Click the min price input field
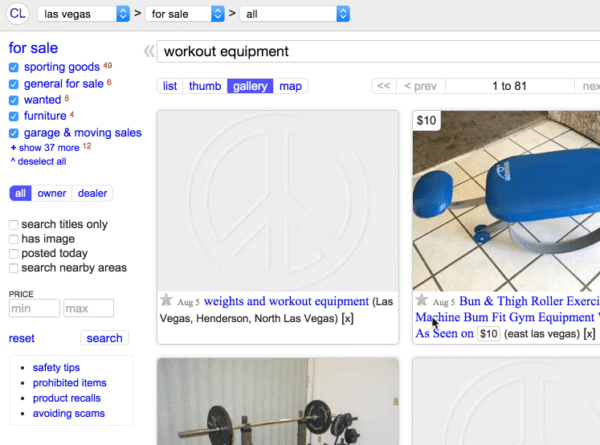The image size is (600, 445). (34, 309)
